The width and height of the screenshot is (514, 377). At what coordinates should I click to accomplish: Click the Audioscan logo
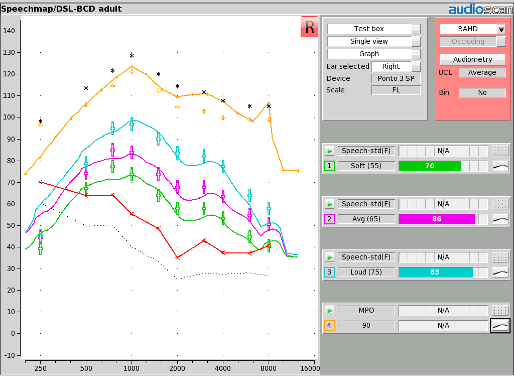pyautogui.click(x=480, y=9)
